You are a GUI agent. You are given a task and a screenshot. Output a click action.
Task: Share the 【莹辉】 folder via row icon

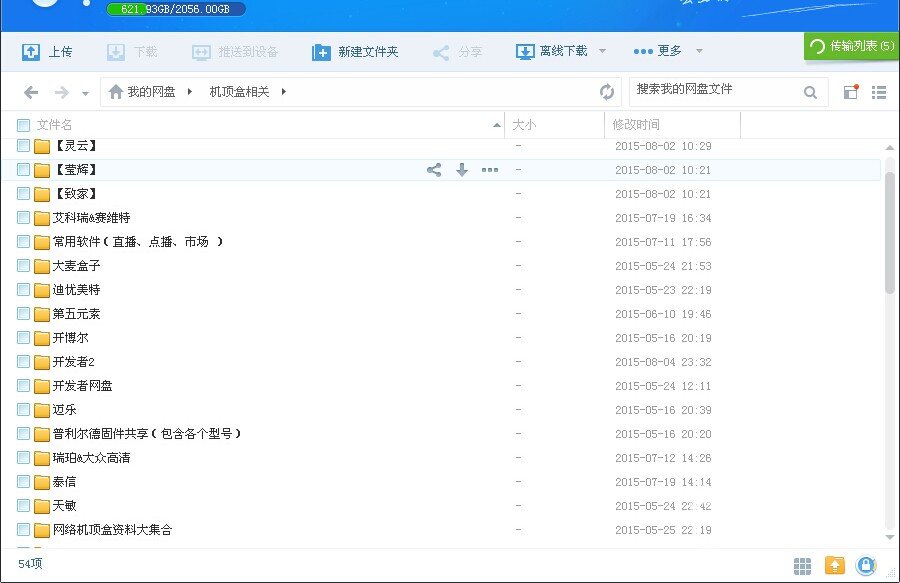click(x=434, y=170)
